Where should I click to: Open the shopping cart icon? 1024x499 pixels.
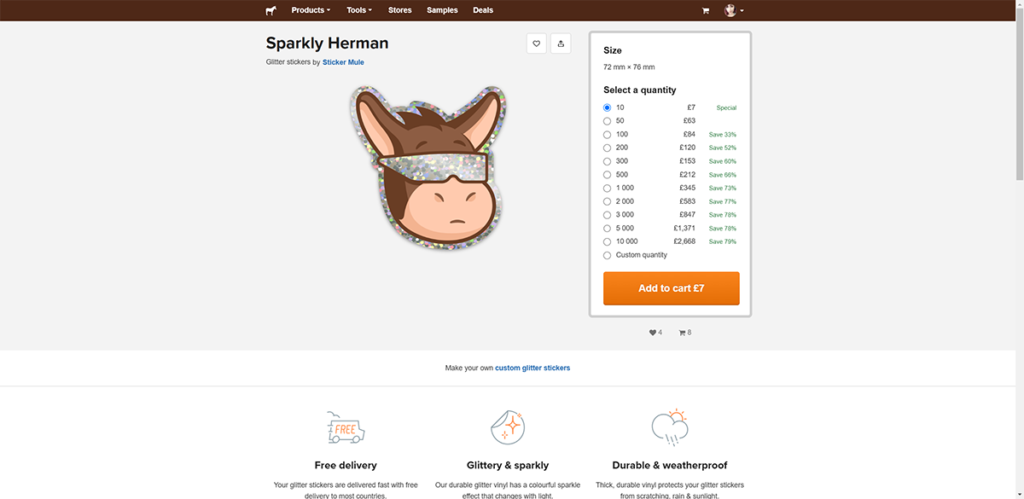point(705,10)
